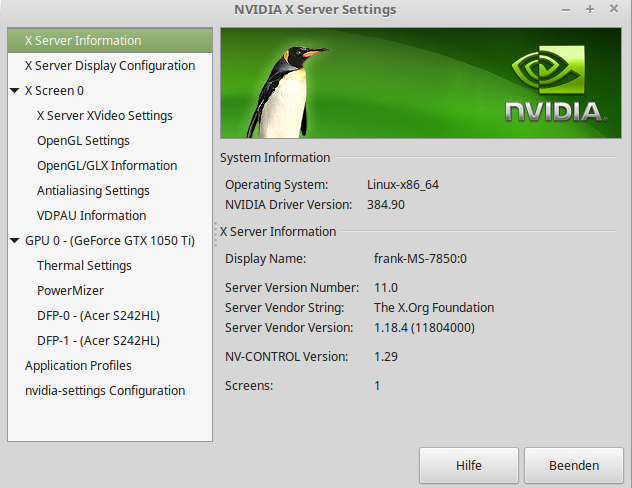Image resolution: width=632 pixels, height=488 pixels.
Task: Click NV-CONTROL version value 1.29
Action: click(386, 357)
